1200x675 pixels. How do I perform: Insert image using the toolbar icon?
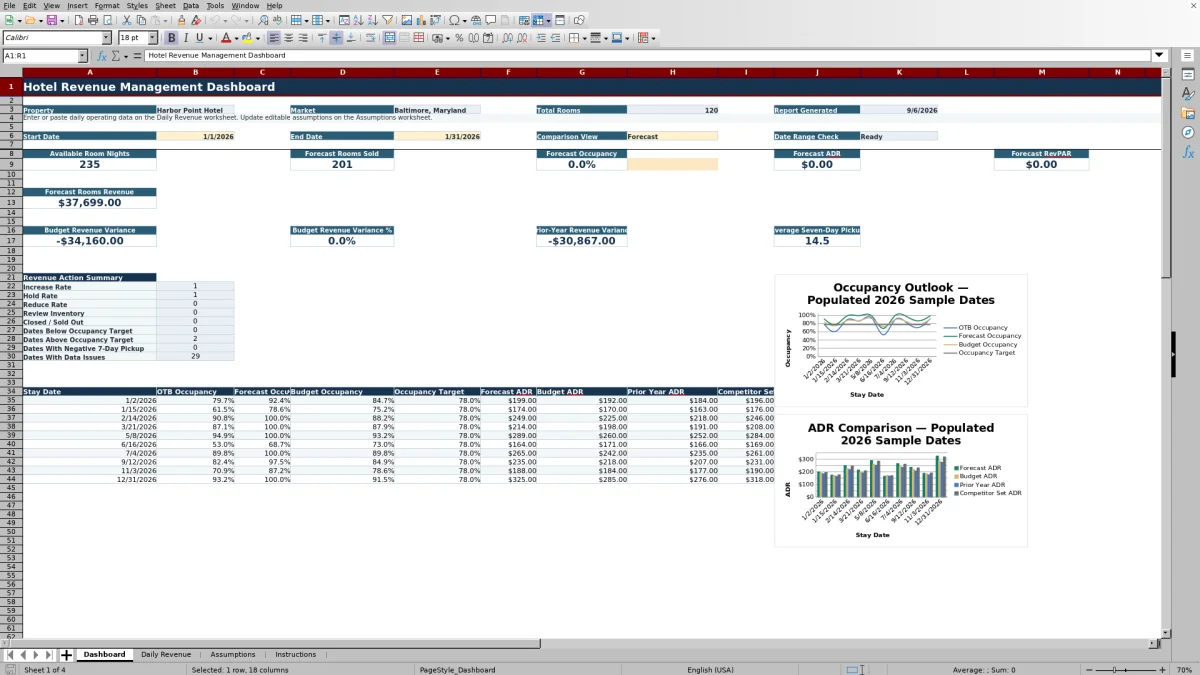pos(406,20)
